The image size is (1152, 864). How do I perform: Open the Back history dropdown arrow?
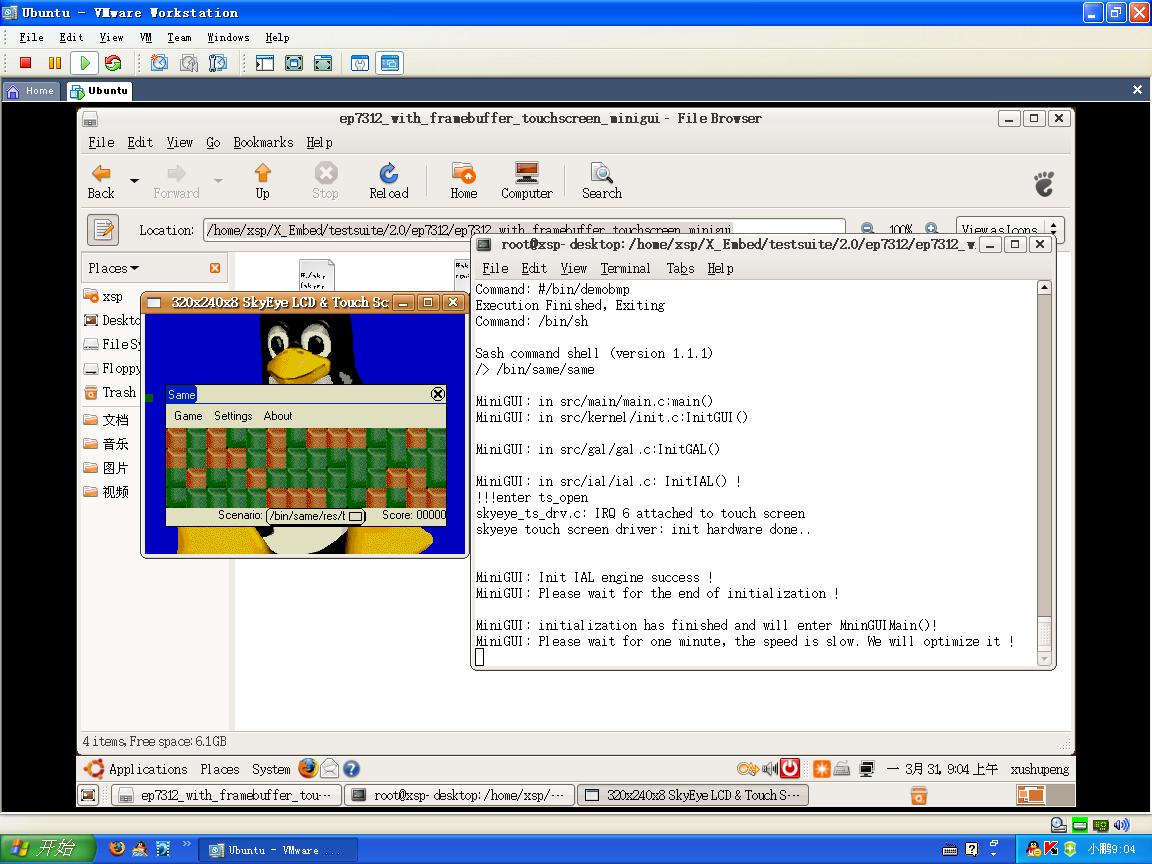pos(134,180)
